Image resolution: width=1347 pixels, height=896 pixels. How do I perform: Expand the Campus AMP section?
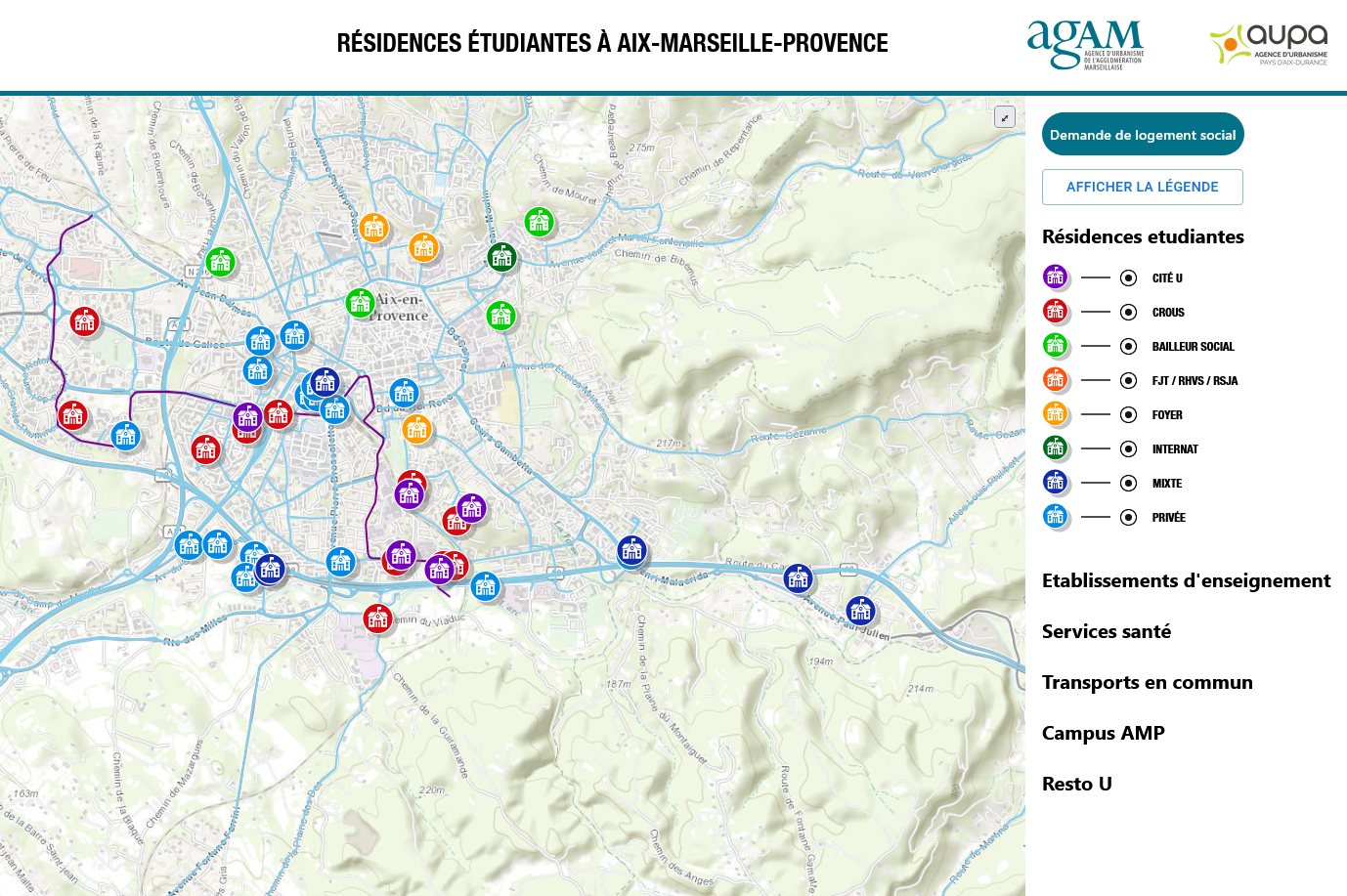coord(1104,733)
